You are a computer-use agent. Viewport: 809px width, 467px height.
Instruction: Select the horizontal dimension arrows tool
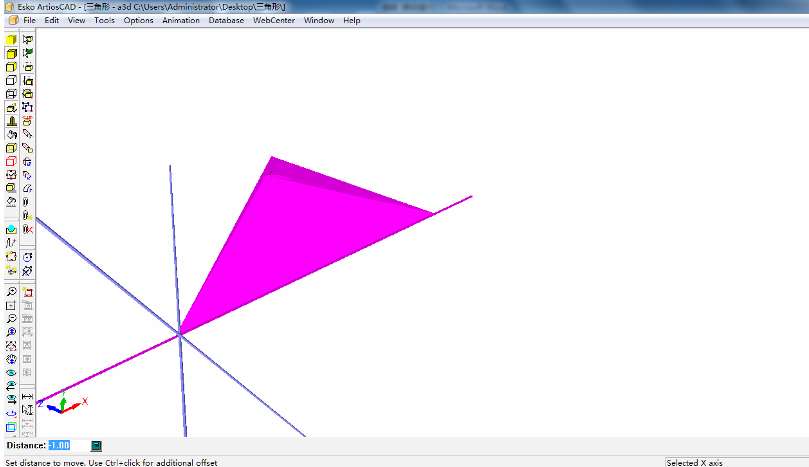coord(28,397)
